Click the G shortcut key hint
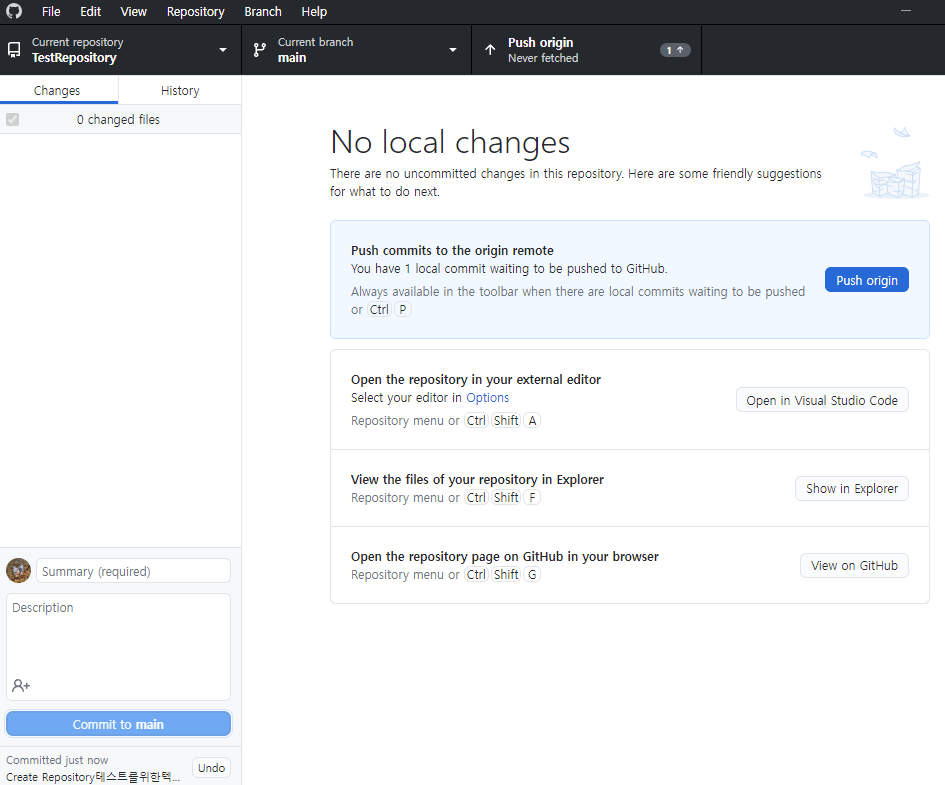The width and height of the screenshot is (945, 785). pyautogui.click(x=532, y=575)
